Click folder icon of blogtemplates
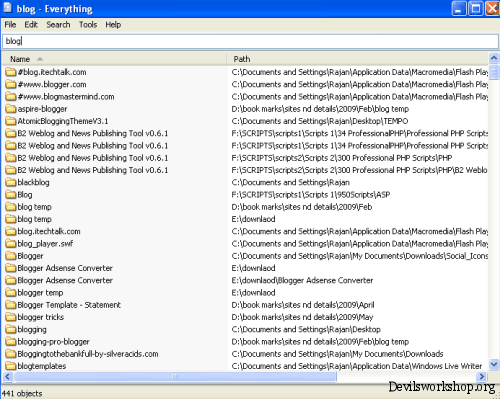The width and height of the screenshot is (500, 399). [x=11, y=366]
